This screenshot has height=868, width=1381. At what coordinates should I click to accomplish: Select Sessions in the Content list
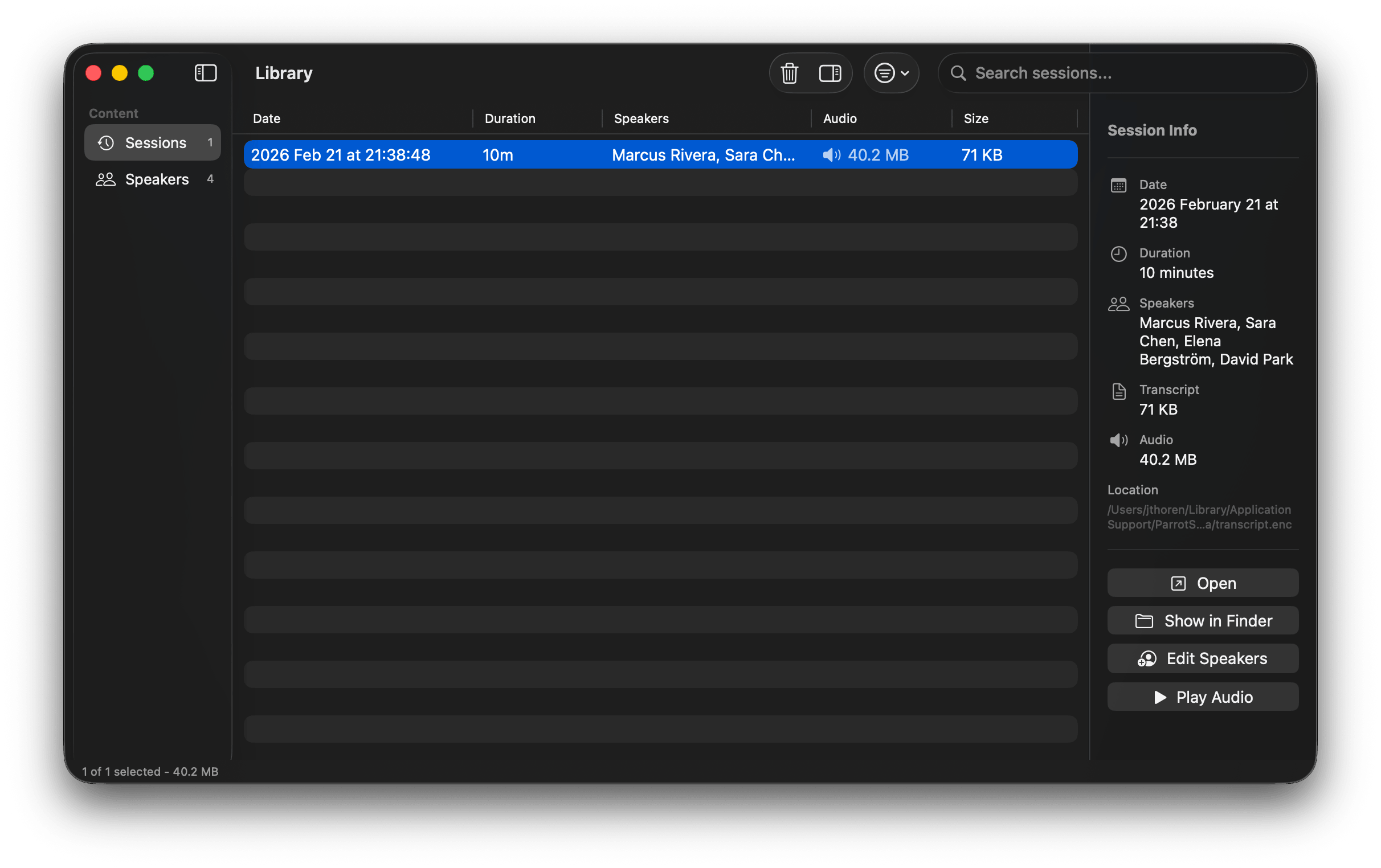click(x=155, y=143)
